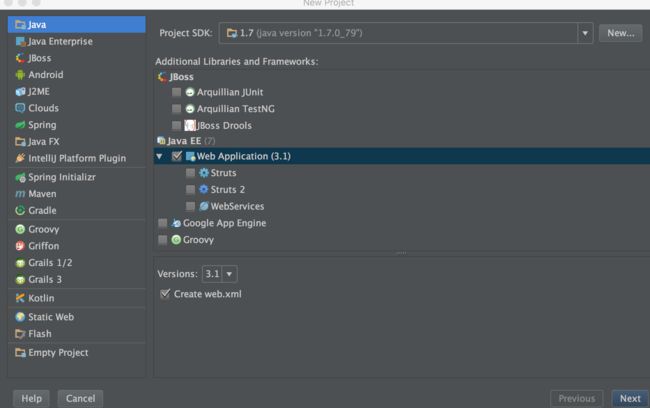Screen dimensions: 650x408
Task: Click the Arquillian TestNG icon
Action: (x=190, y=109)
